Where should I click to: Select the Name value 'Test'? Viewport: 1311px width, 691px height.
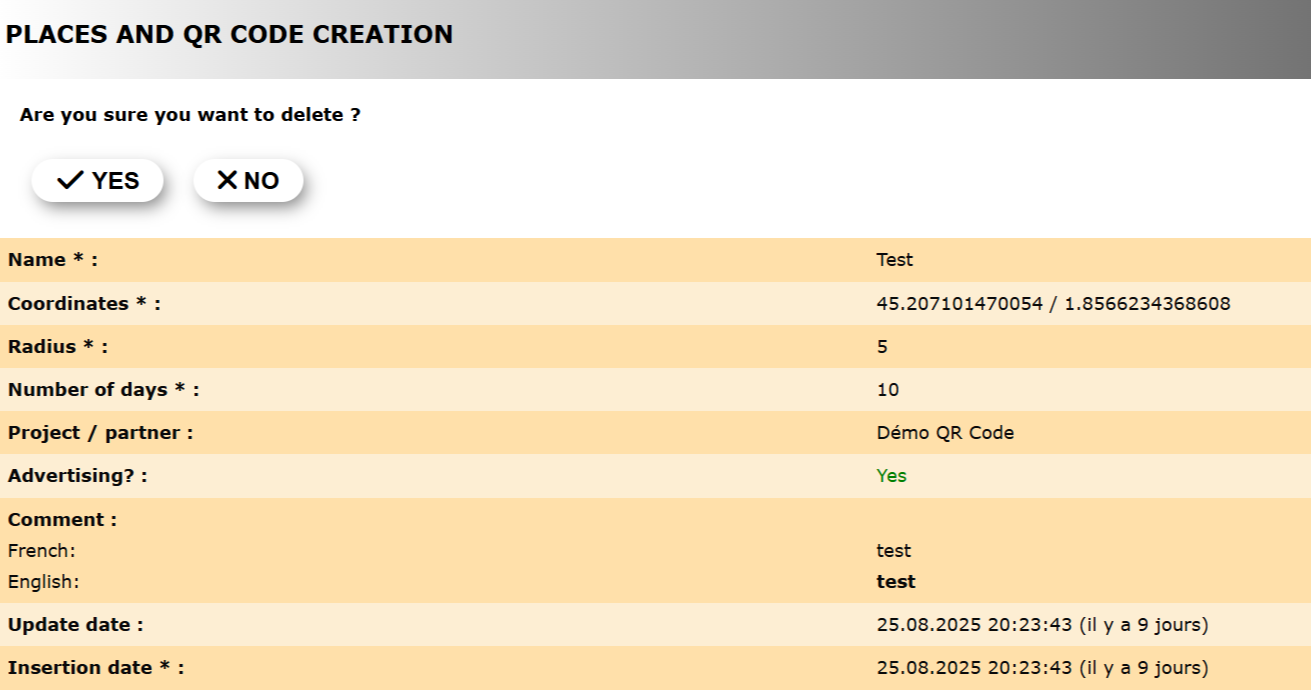pyautogui.click(x=894, y=260)
